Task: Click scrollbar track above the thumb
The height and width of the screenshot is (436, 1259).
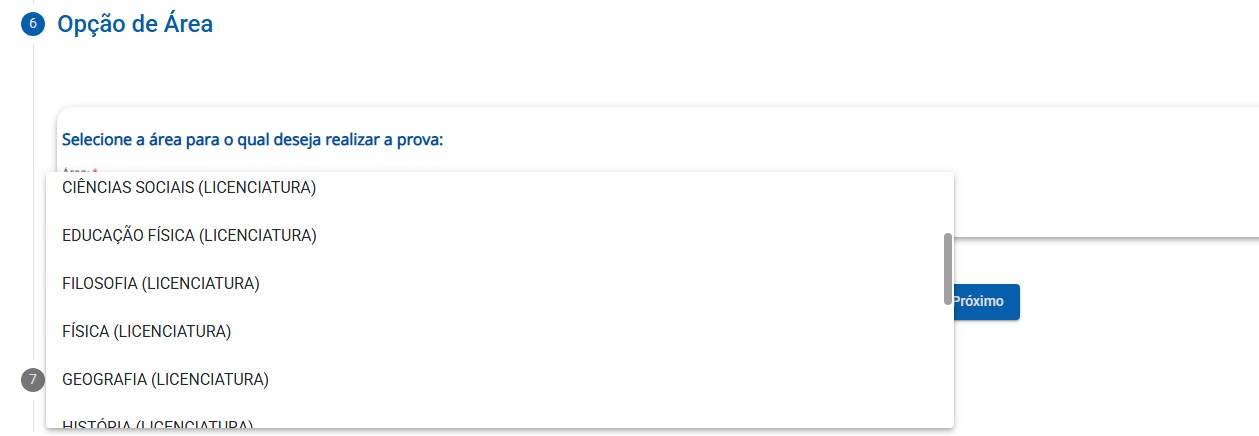Action: tap(947, 203)
